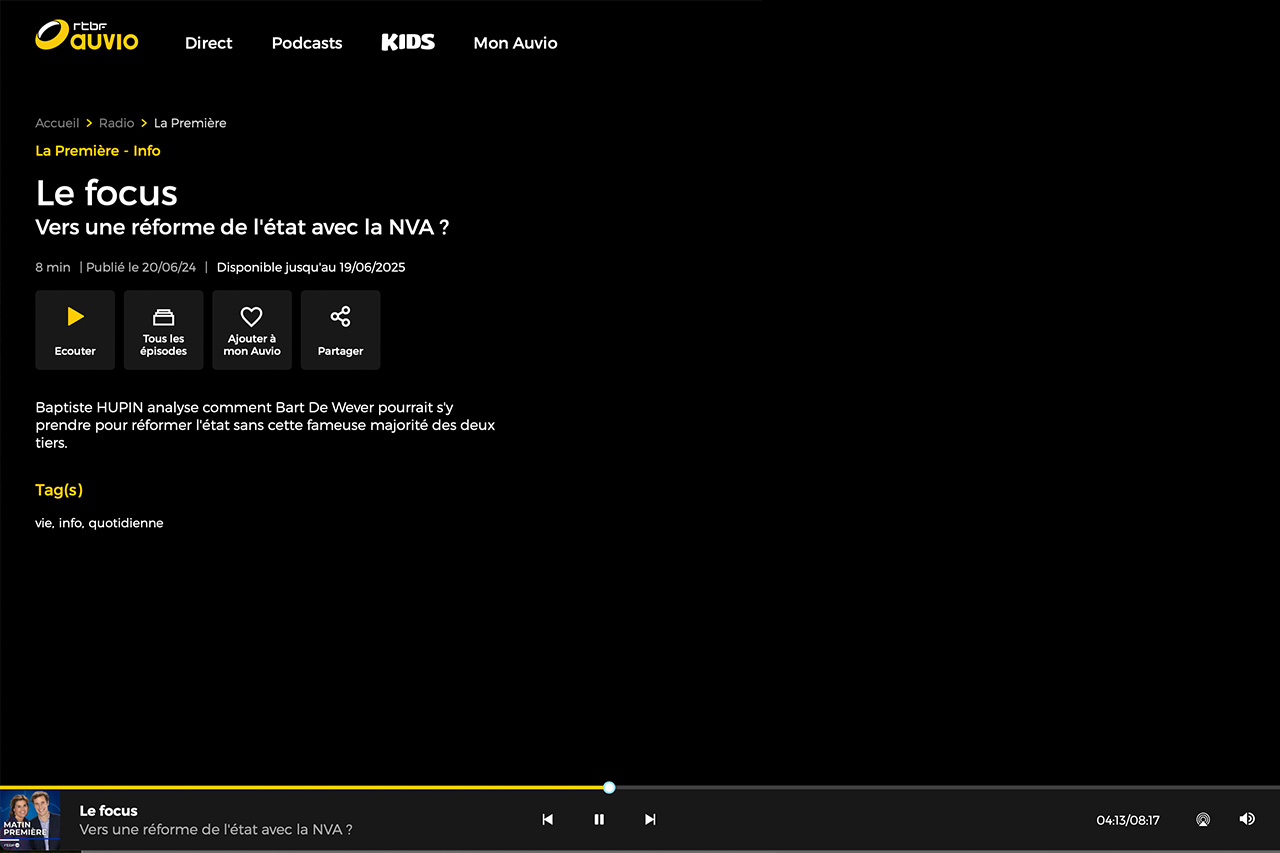
Task: Skip to the next track
Action: pyautogui.click(x=650, y=820)
